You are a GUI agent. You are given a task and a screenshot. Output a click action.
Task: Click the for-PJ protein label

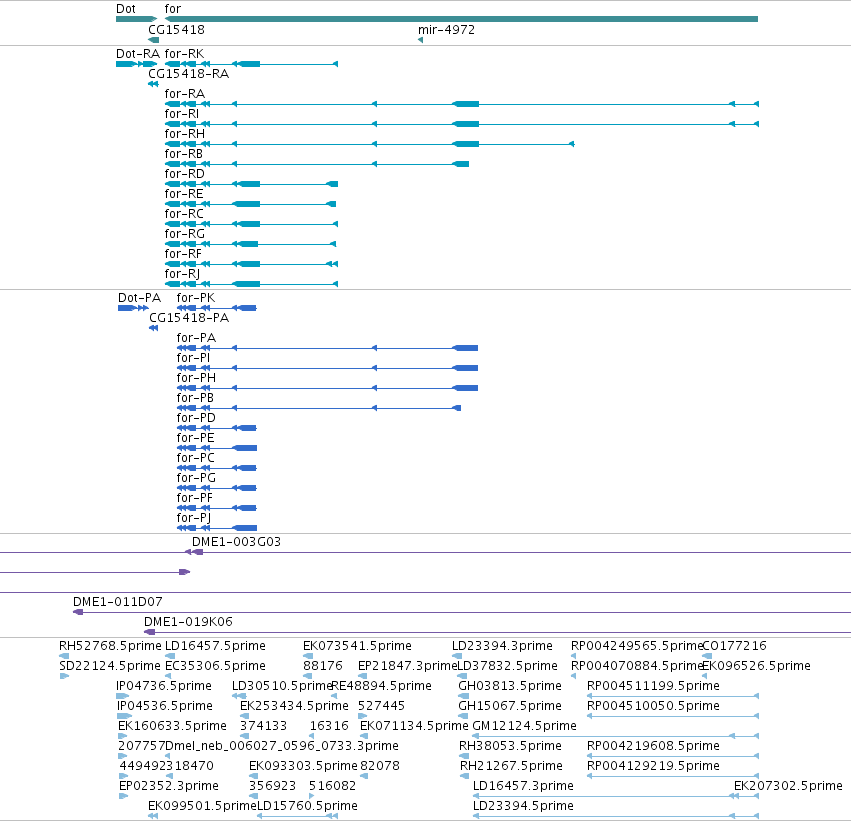[194, 519]
